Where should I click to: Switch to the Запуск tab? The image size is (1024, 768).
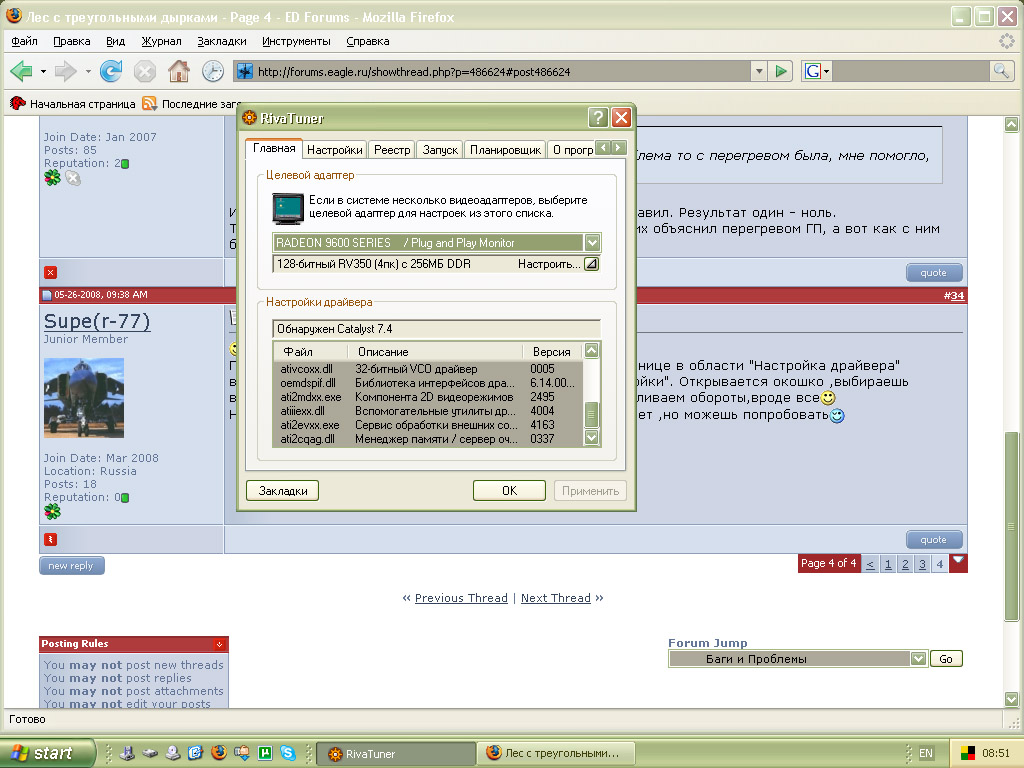tap(440, 150)
